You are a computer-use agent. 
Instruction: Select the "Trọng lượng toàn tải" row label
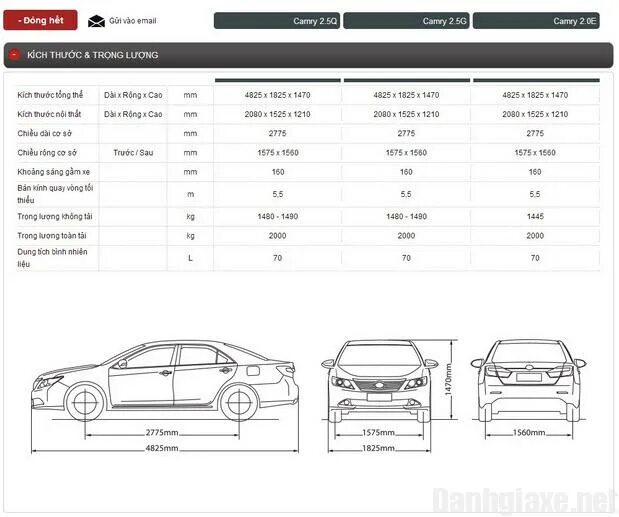pos(52,236)
